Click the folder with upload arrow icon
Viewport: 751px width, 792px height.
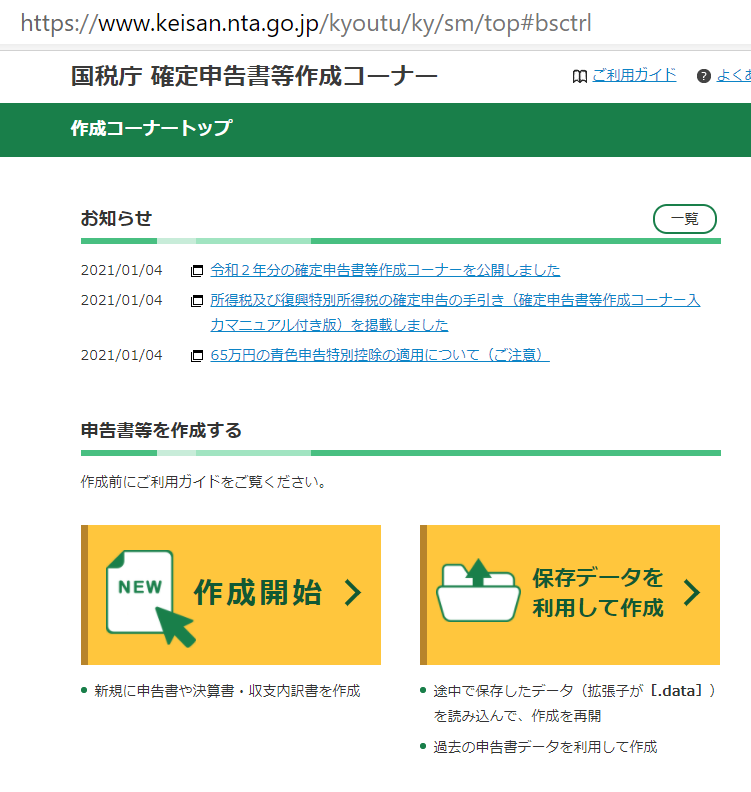point(478,593)
